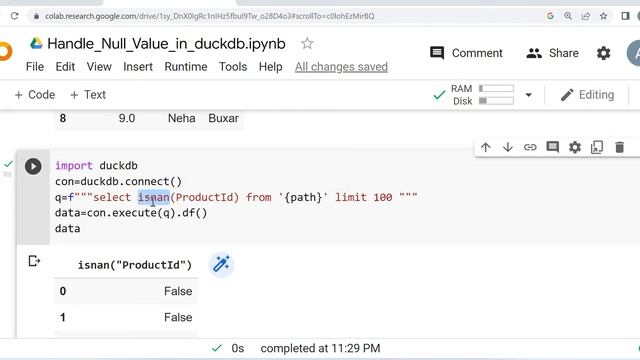Click the Buxar cell in row 8
This screenshot has width=640, height=360.
pos(223,118)
